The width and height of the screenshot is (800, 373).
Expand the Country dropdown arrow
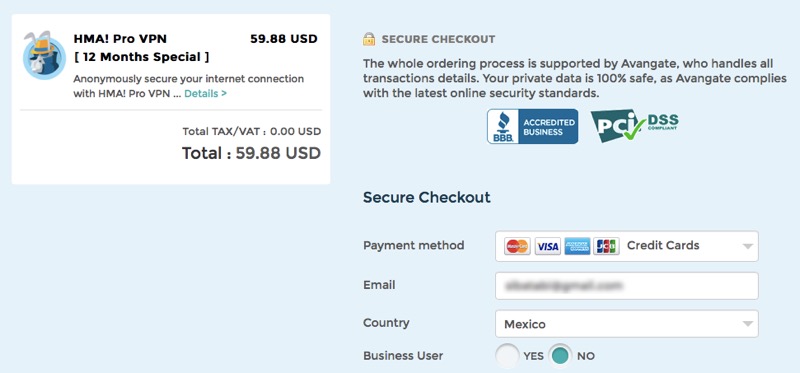tap(747, 324)
